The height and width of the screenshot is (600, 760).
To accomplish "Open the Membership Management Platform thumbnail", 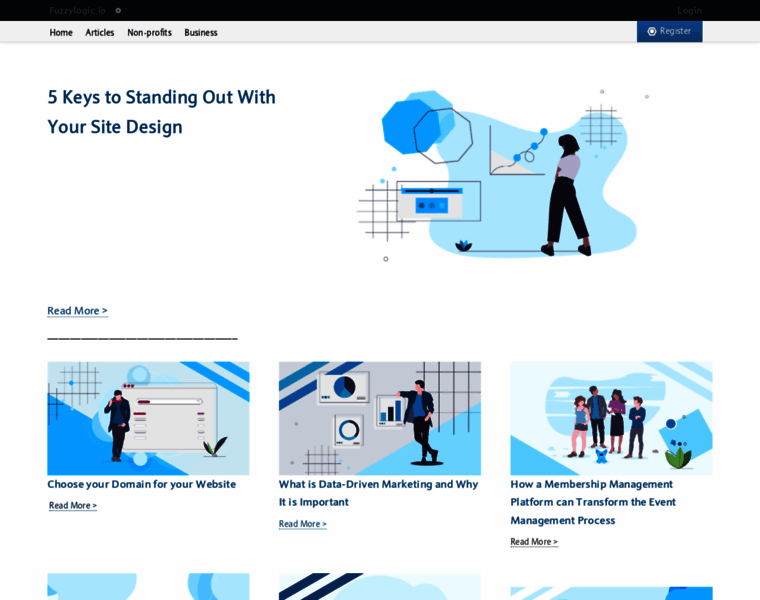I will (611, 418).
